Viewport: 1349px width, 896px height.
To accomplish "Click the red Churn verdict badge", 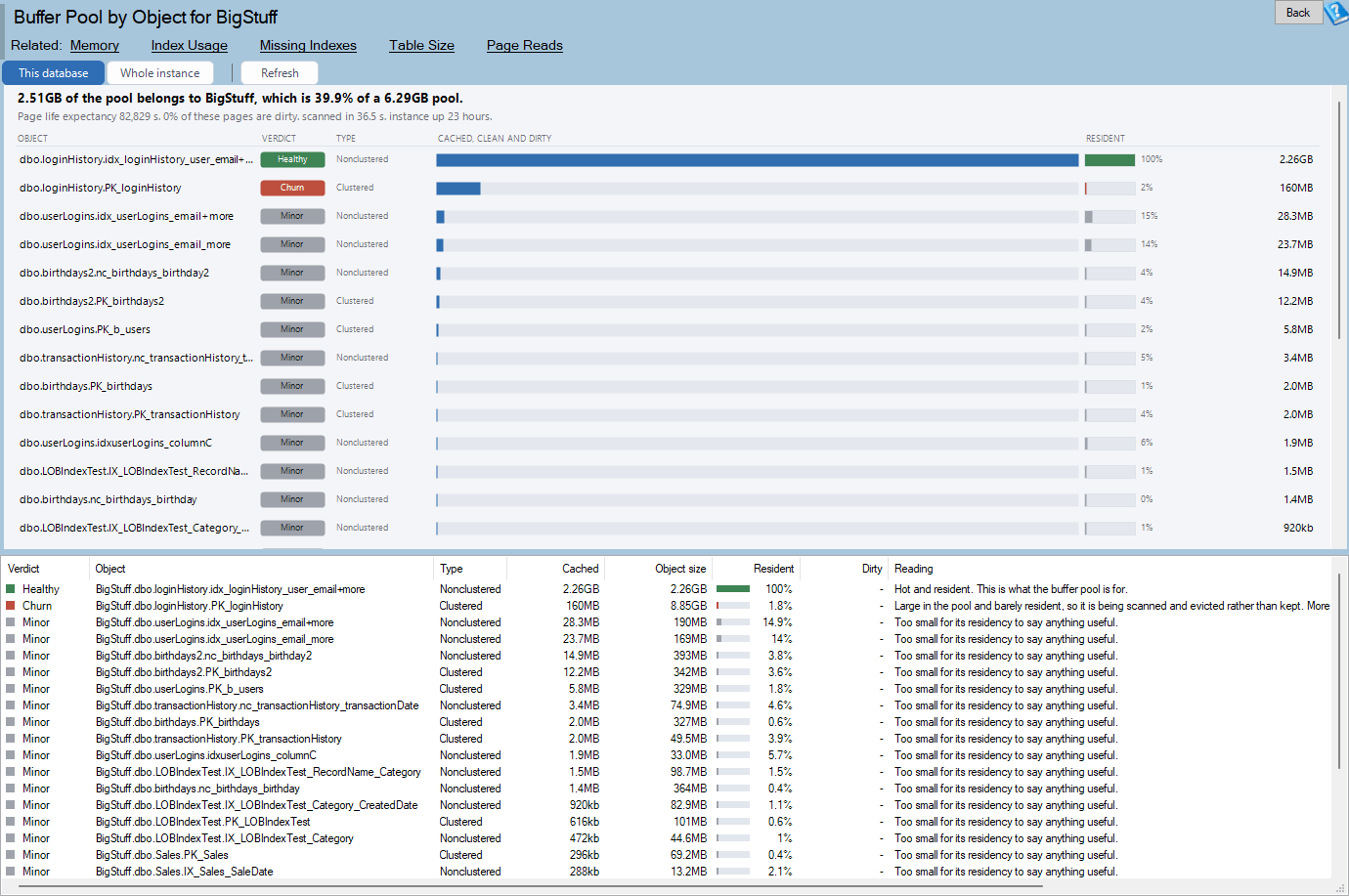I will tap(292, 188).
